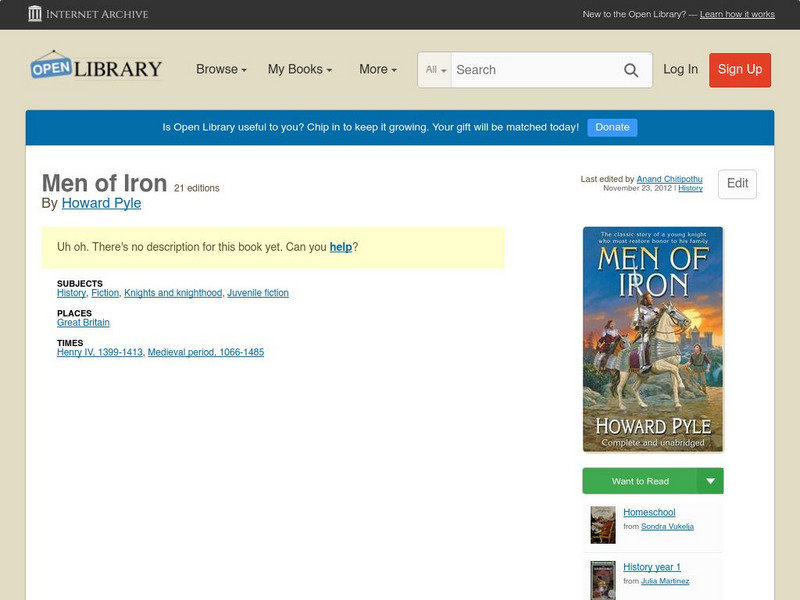Click the Men of Iron book cover
This screenshot has width=800, height=600.
pyautogui.click(x=652, y=339)
